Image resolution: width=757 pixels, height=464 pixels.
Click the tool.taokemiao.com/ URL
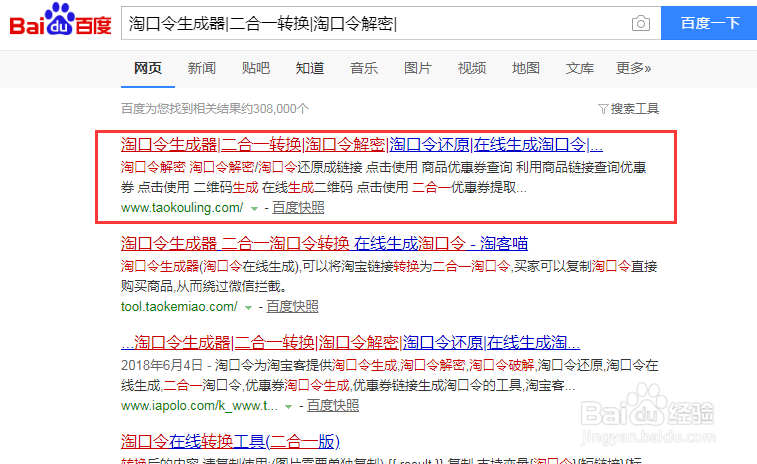[179, 307]
